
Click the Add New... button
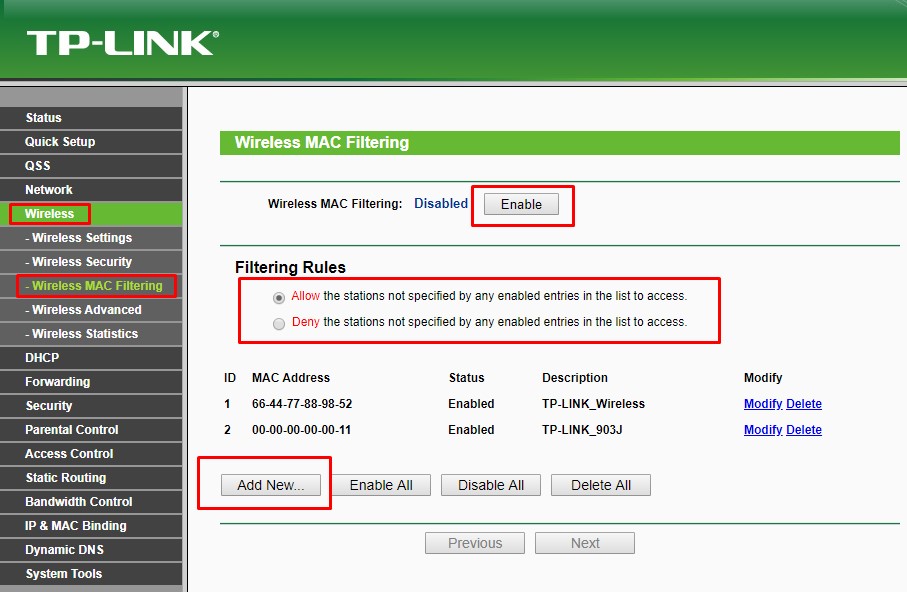271,485
